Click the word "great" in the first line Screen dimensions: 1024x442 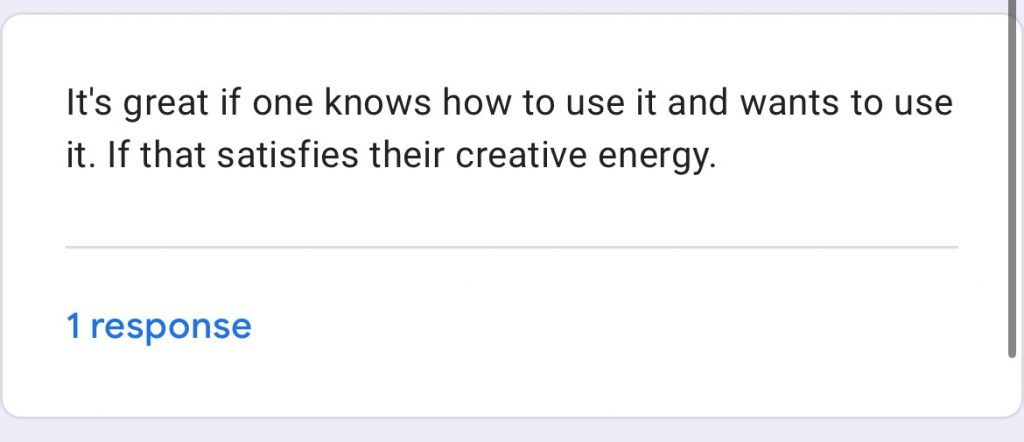click(x=166, y=106)
